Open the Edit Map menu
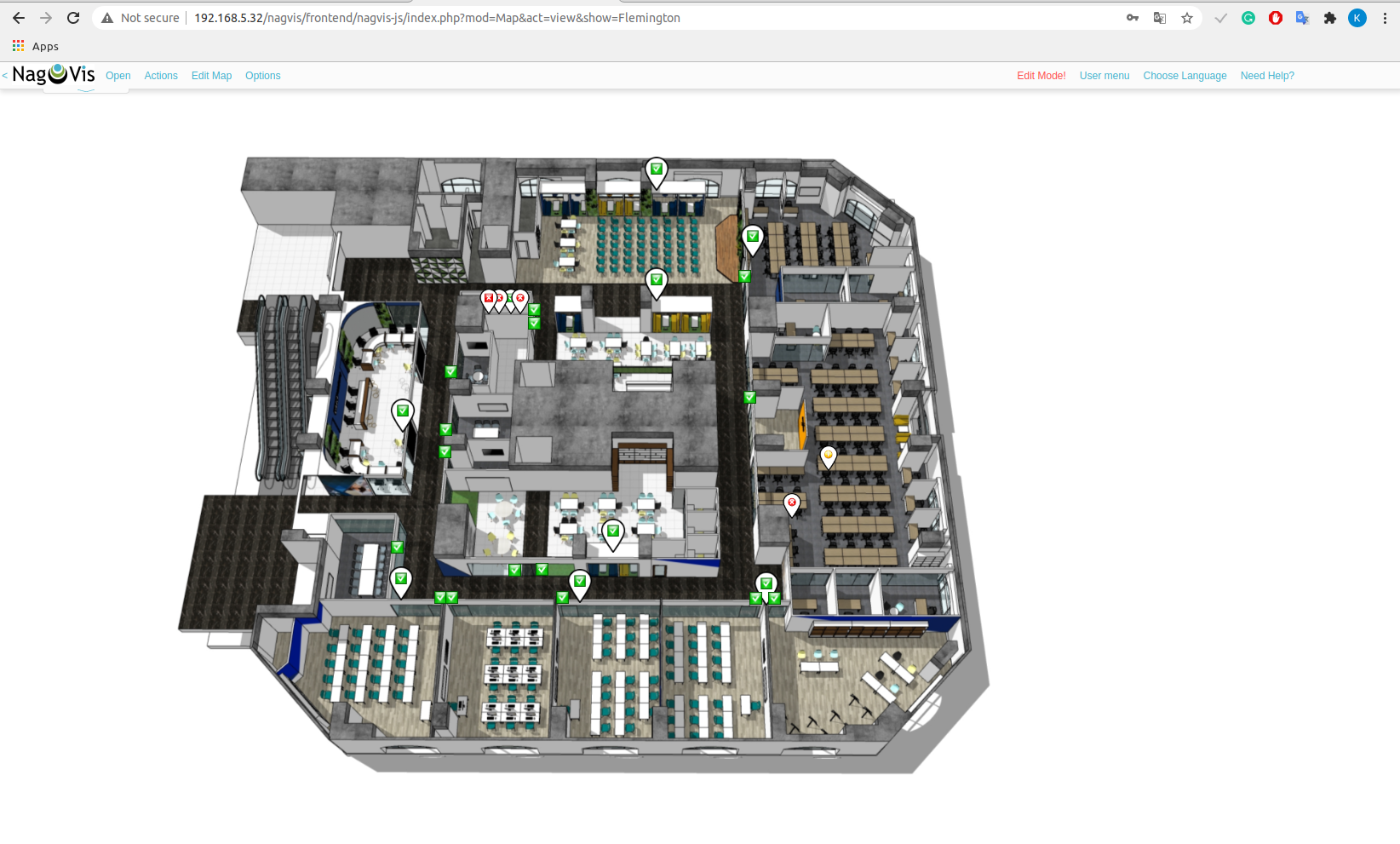Image resolution: width=1400 pixels, height=844 pixels. pos(211,76)
